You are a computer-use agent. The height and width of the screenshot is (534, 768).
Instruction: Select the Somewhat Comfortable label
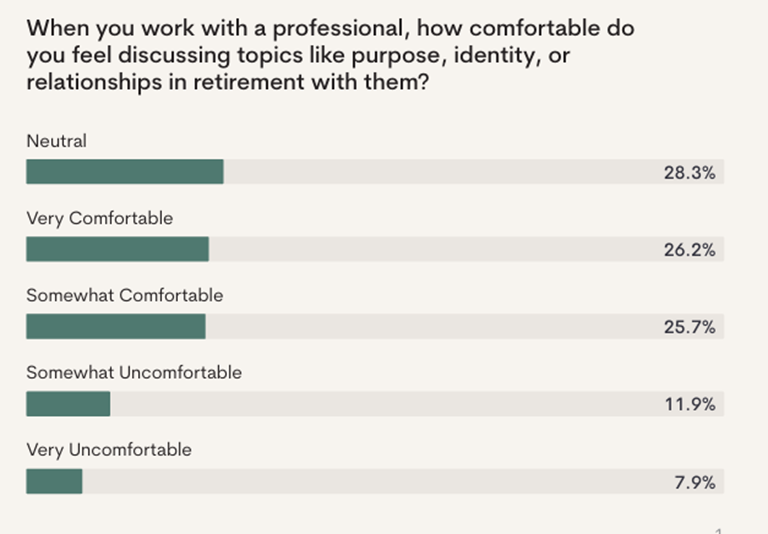tap(124, 295)
